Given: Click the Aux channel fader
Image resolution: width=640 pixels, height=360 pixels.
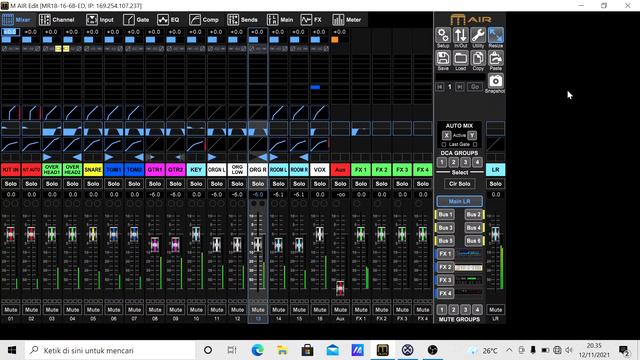Looking at the screenshot, I should 340,288.
